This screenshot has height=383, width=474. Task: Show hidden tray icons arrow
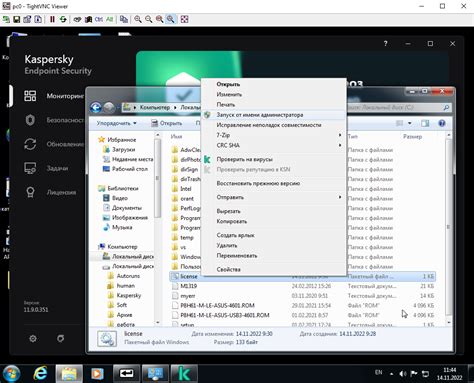391,374
